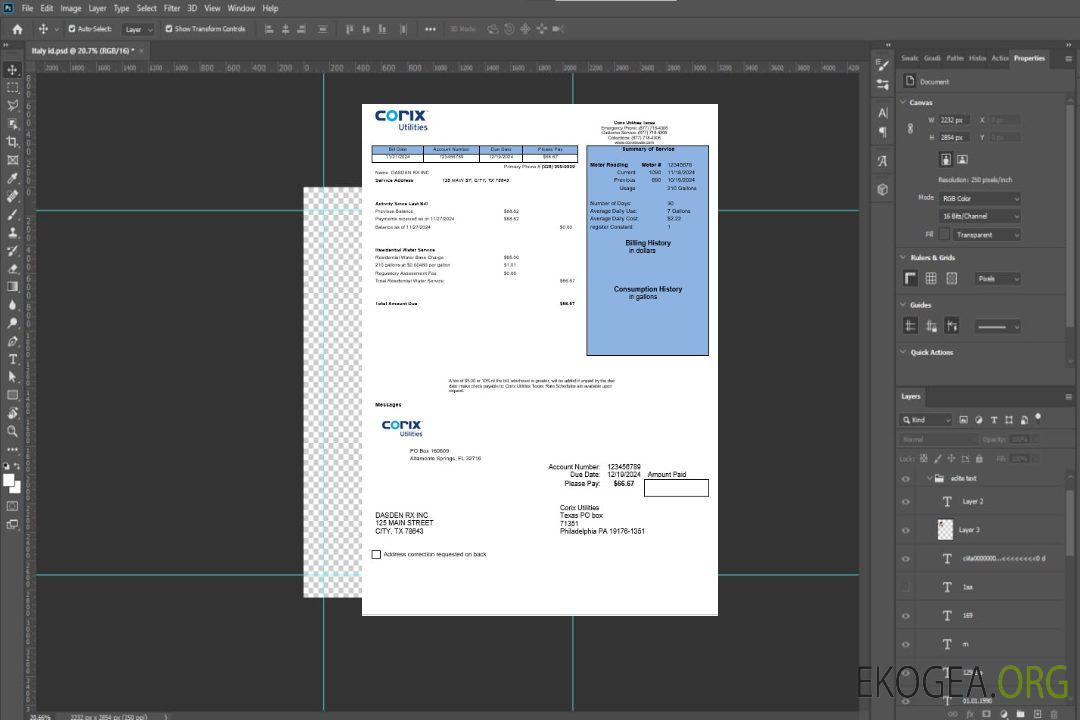Select the Brush tool

click(12, 214)
